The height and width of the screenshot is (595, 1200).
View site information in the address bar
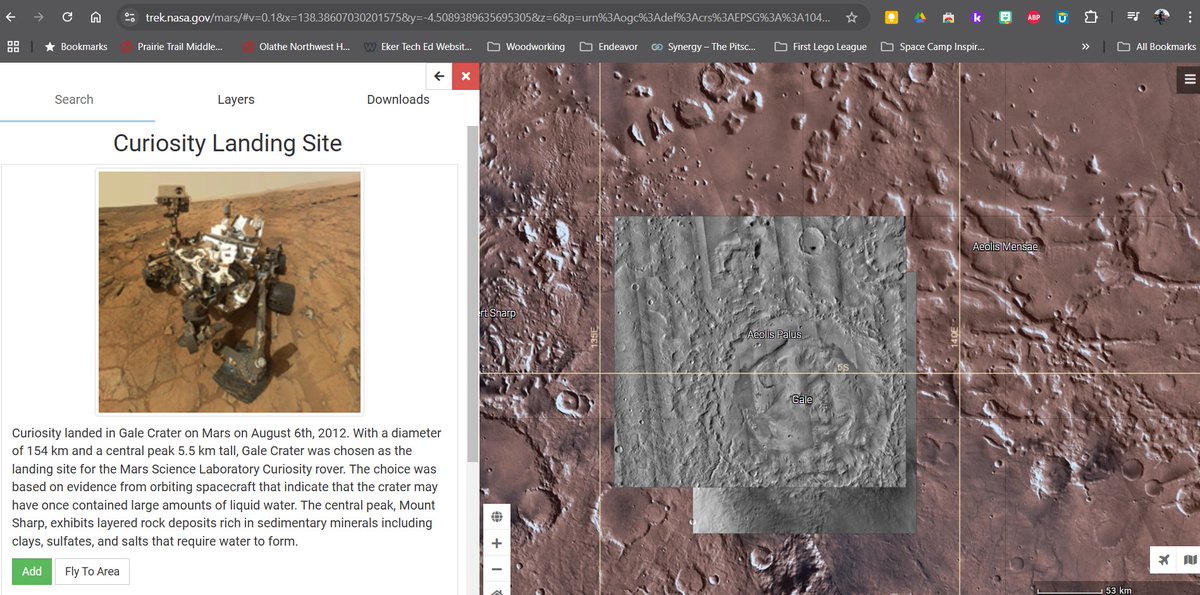click(128, 17)
